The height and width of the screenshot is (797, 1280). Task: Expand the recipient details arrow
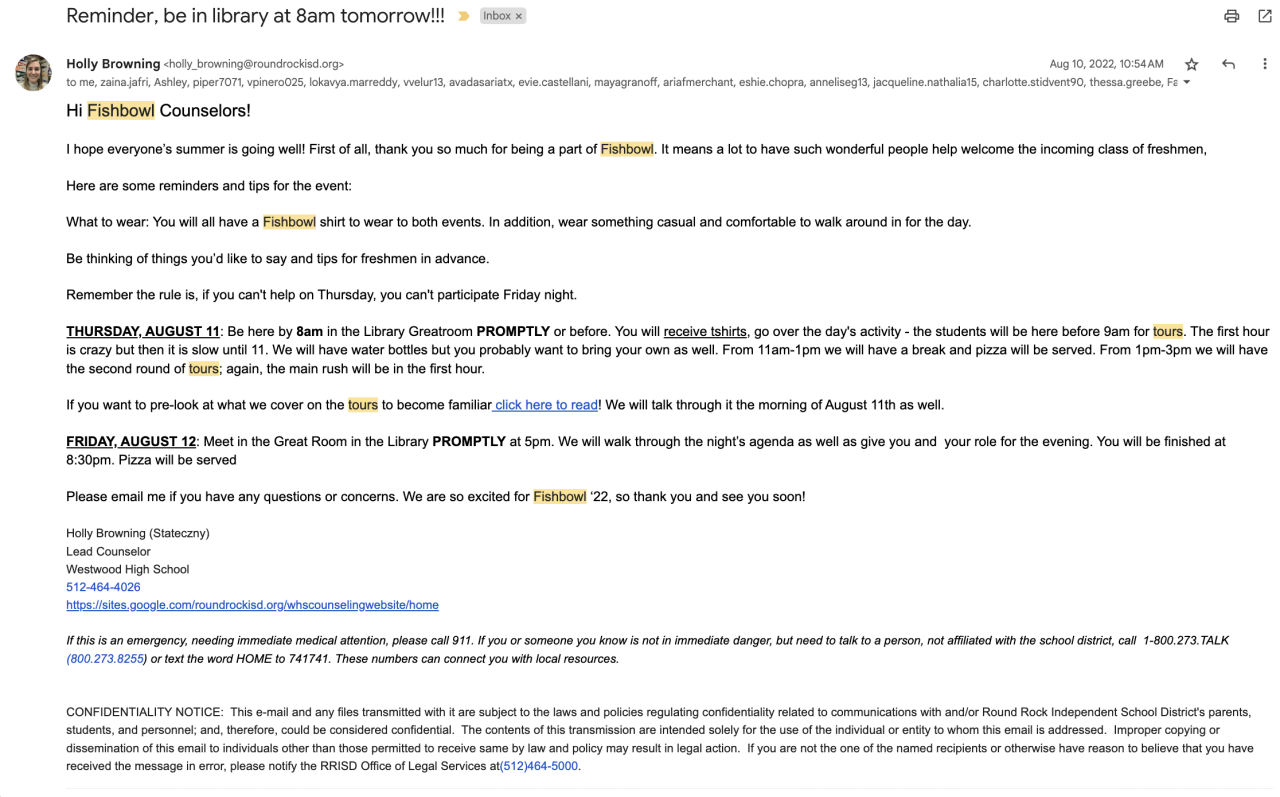coord(1187,83)
